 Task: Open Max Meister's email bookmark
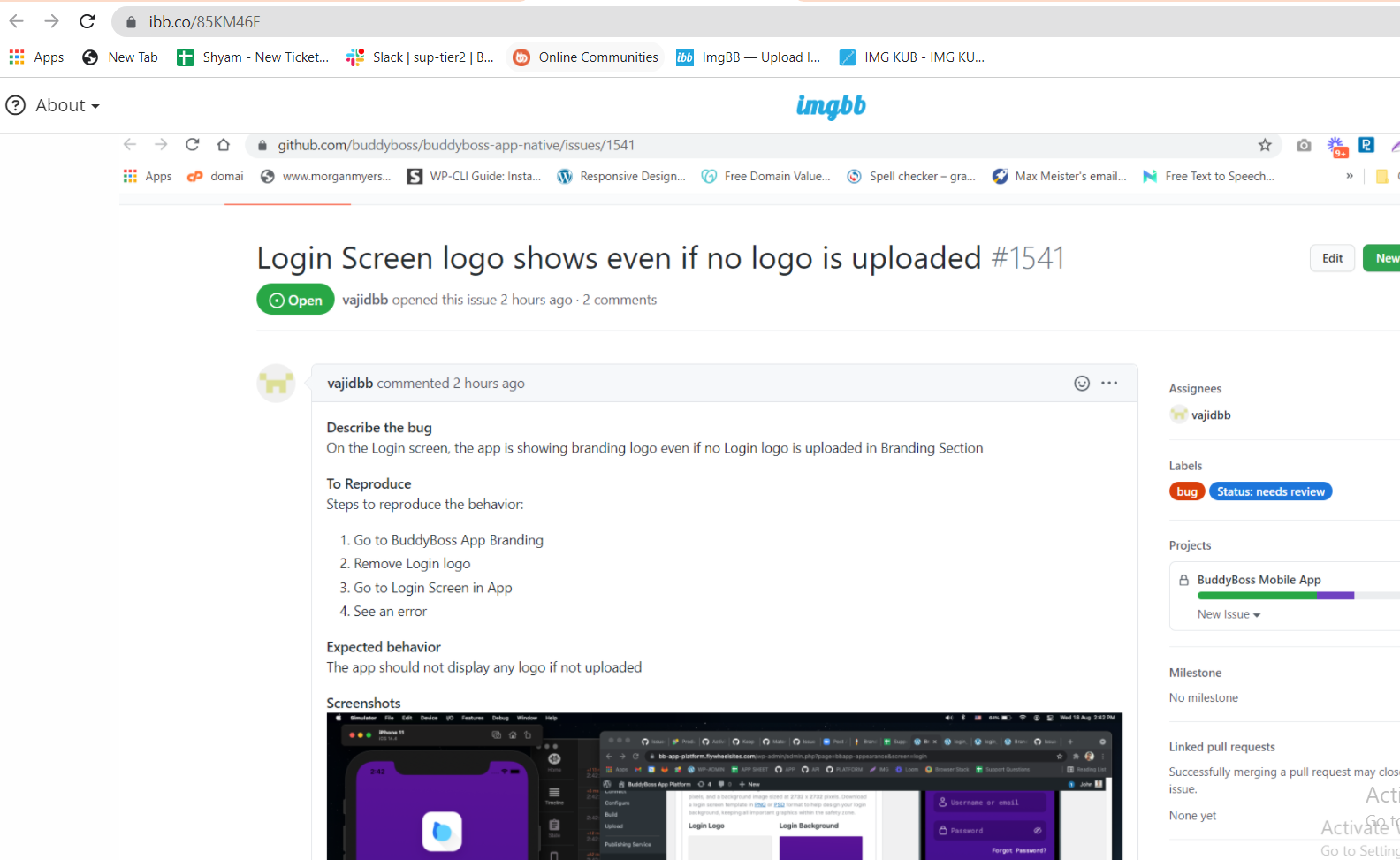pos(1060,176)
